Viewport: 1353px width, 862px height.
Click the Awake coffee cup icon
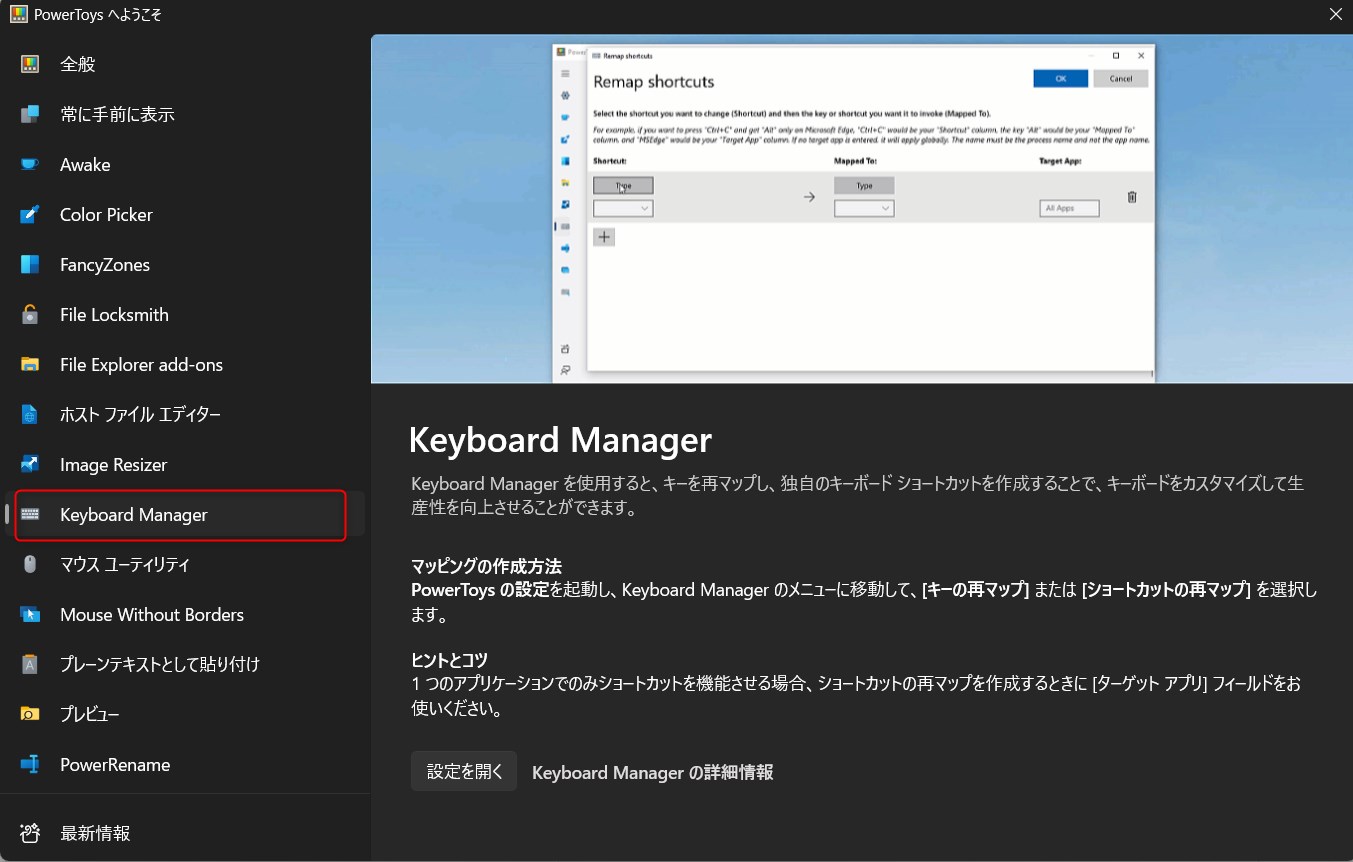click(x=30, y=164)
